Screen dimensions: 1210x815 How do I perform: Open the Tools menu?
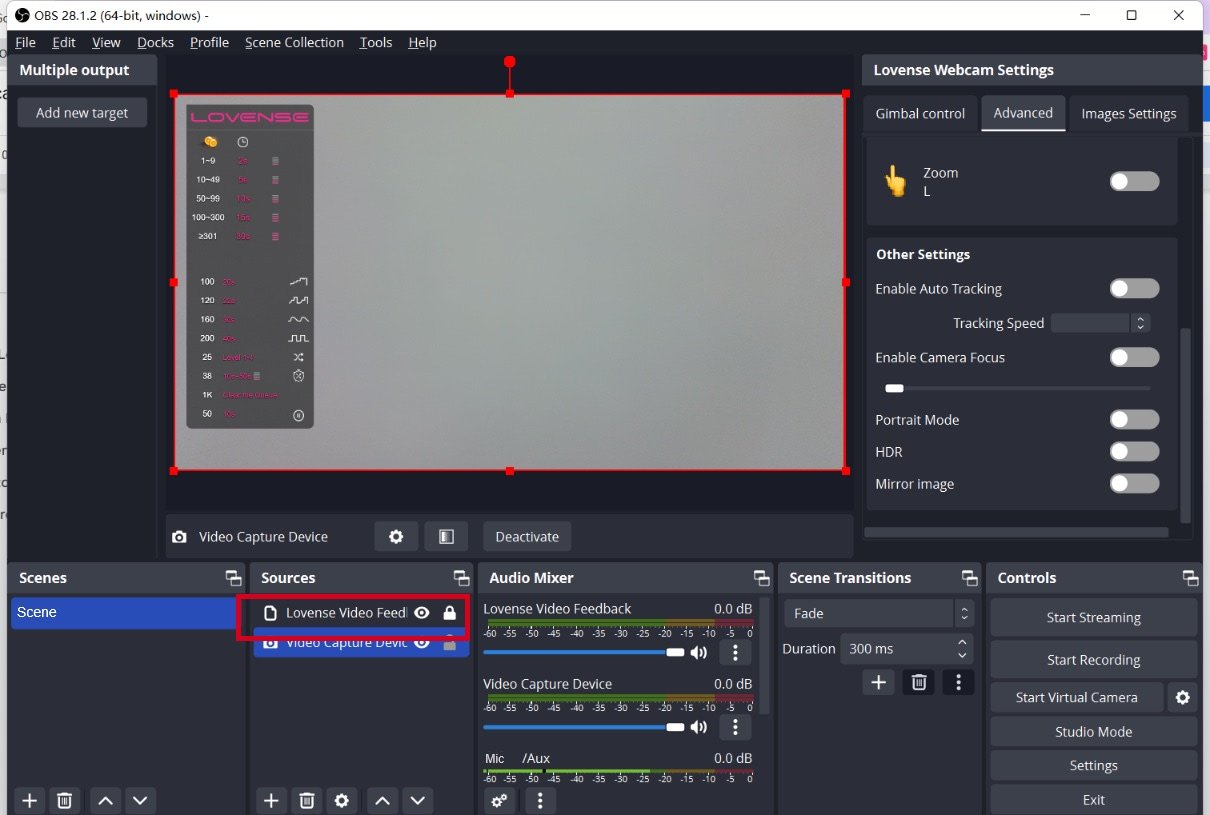[376, 42]
